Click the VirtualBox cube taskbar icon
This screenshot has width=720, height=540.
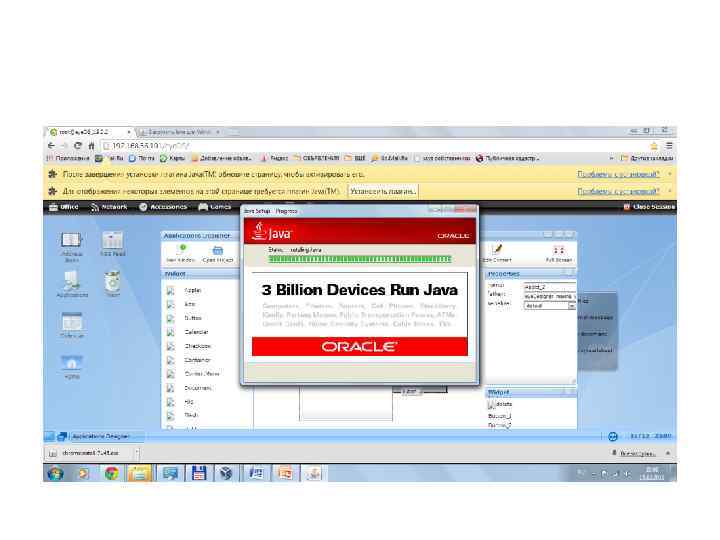tap(226, 473)
